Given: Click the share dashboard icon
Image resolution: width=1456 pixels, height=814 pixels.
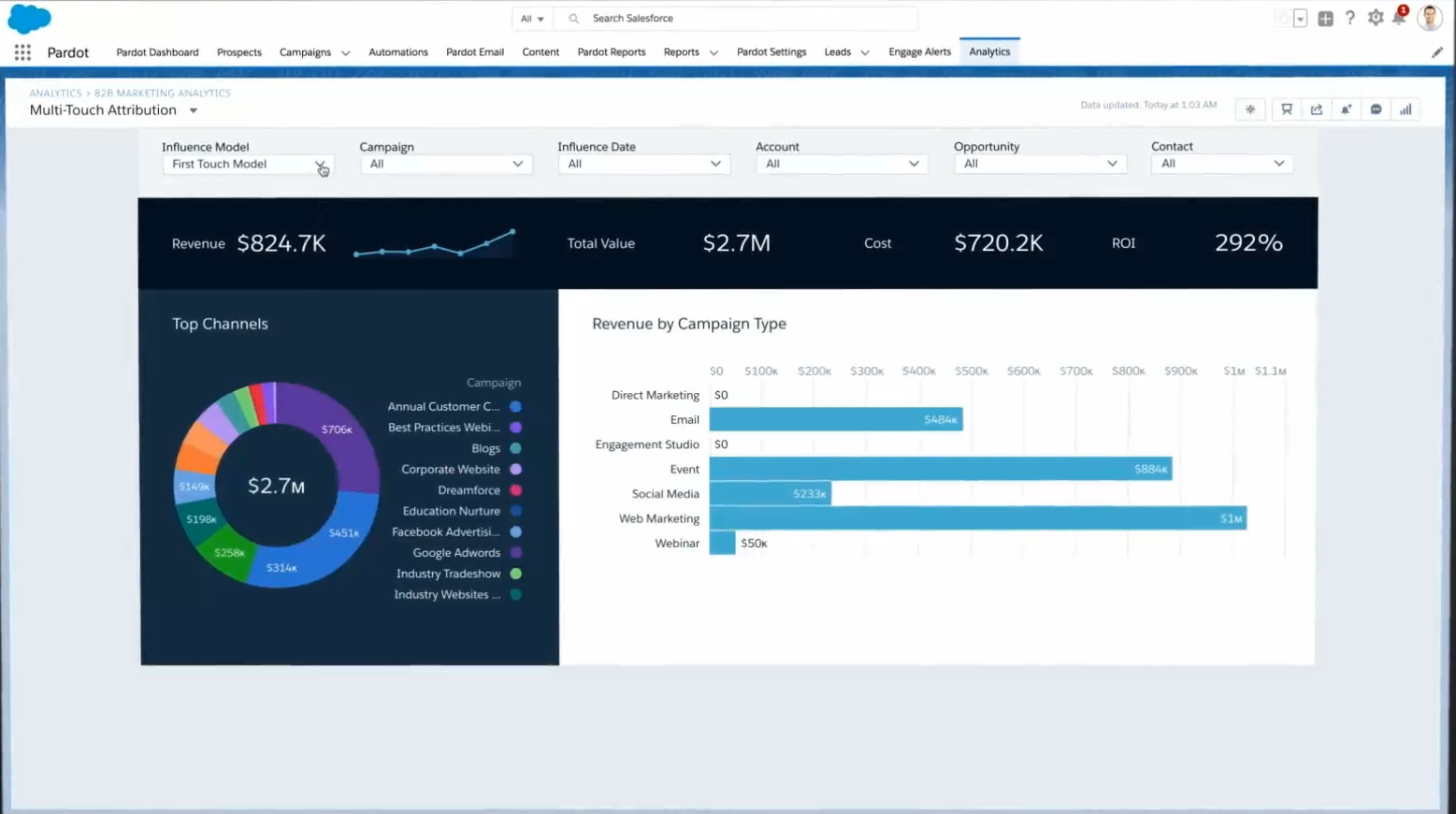Looking at the screenshot, I should [1317, 109].
